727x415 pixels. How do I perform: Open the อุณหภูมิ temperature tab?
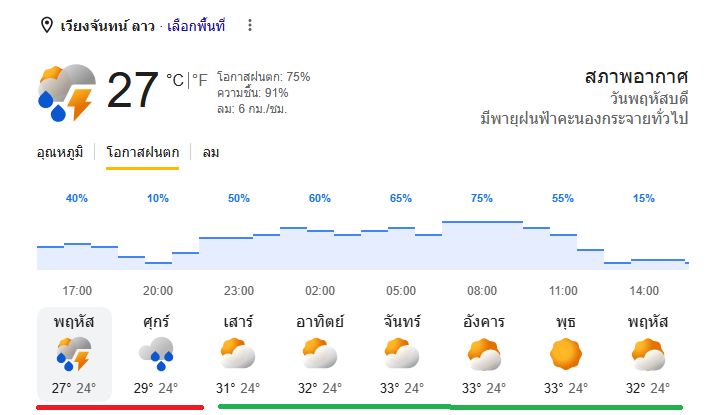(60, 153)
